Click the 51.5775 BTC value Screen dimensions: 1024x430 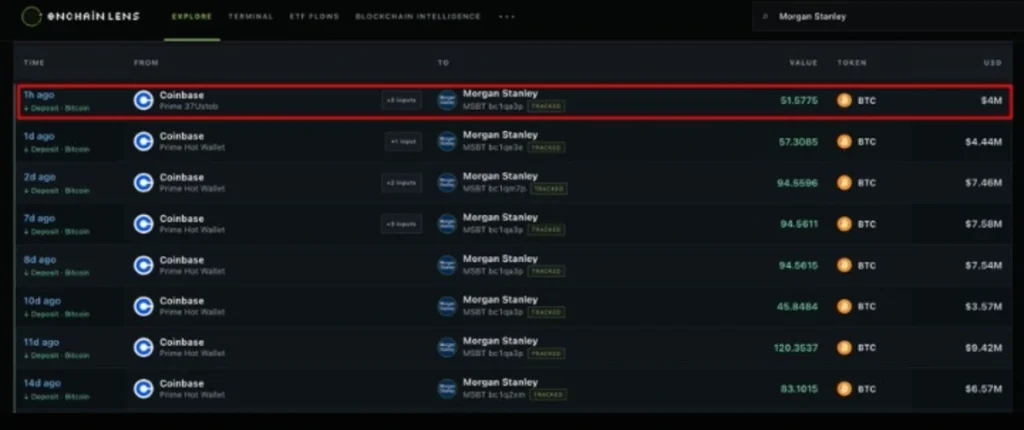pos(799,101)
